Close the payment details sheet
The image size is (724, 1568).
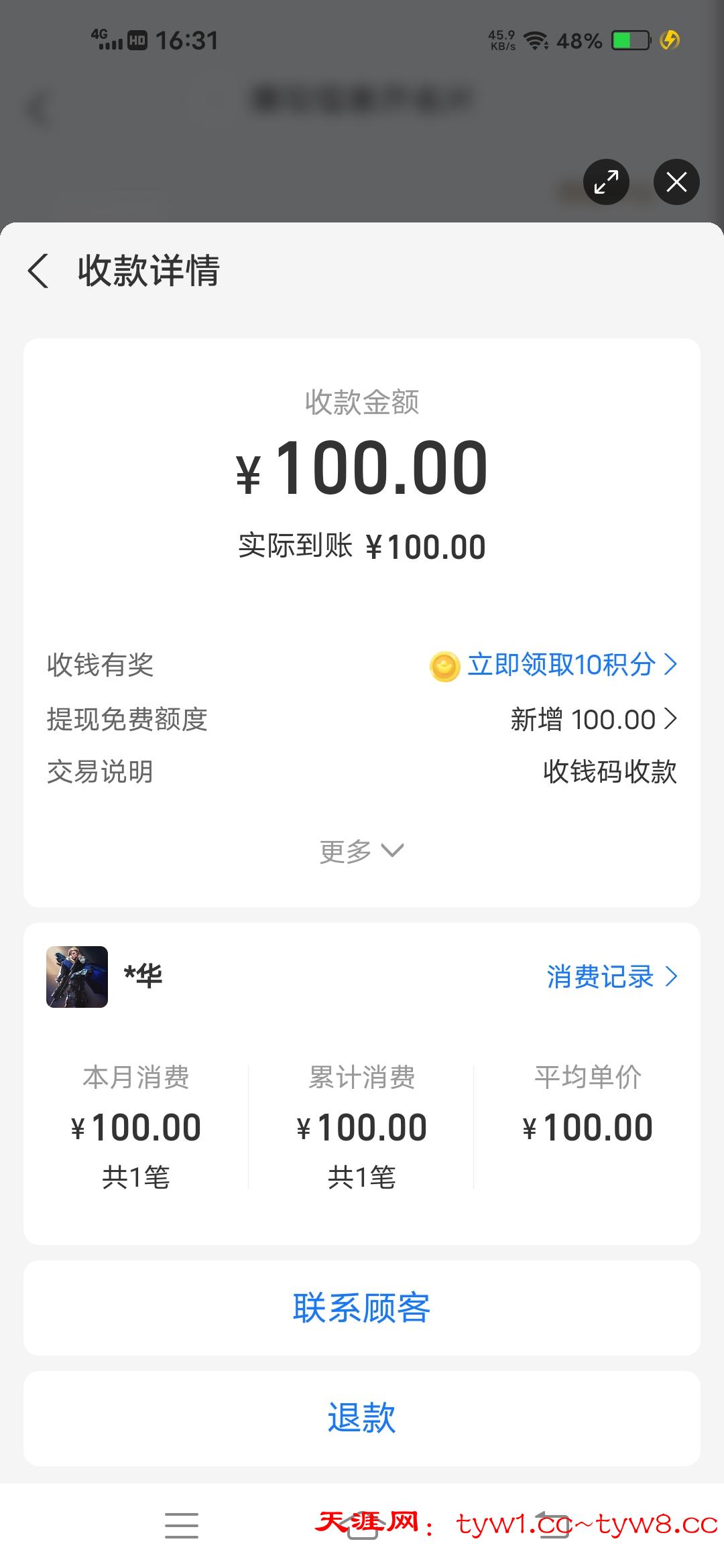(x=676, y=182)
